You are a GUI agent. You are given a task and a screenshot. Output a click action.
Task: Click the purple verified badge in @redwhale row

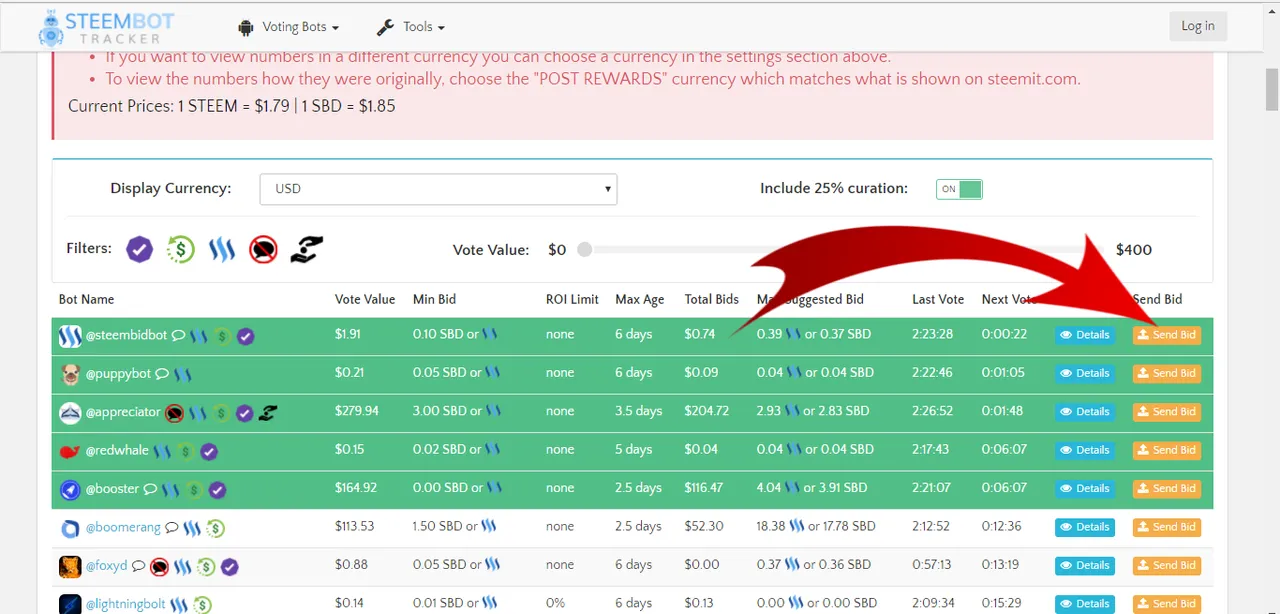208,451
